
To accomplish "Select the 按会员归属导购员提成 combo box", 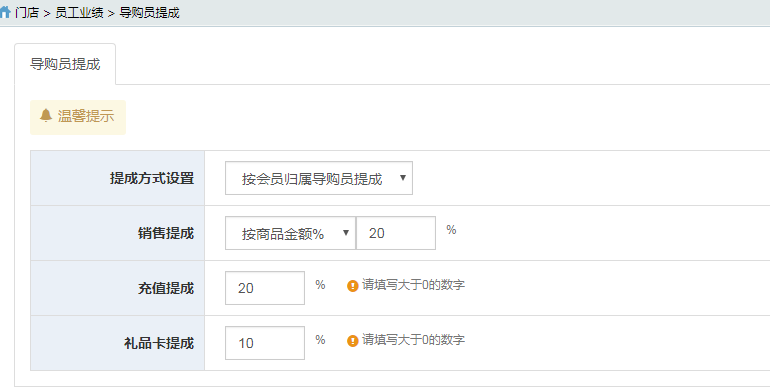I will point(319,178).
